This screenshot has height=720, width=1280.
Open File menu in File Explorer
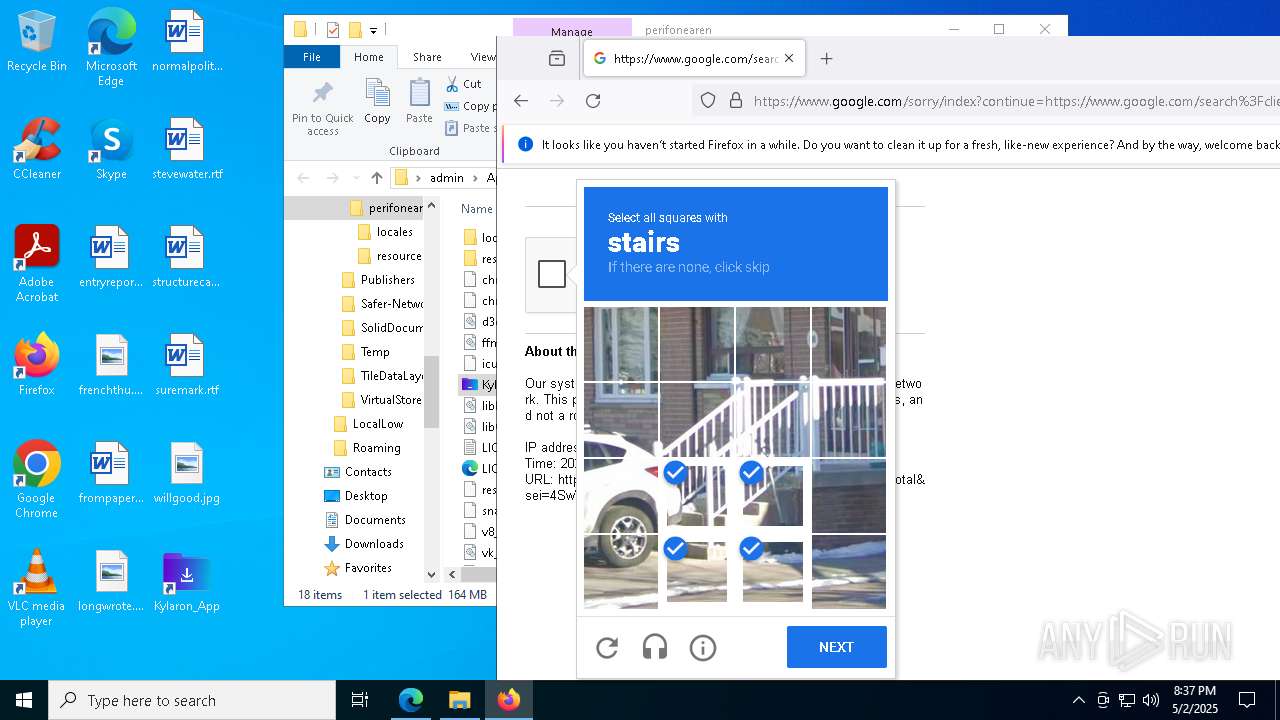click(312, 57)
